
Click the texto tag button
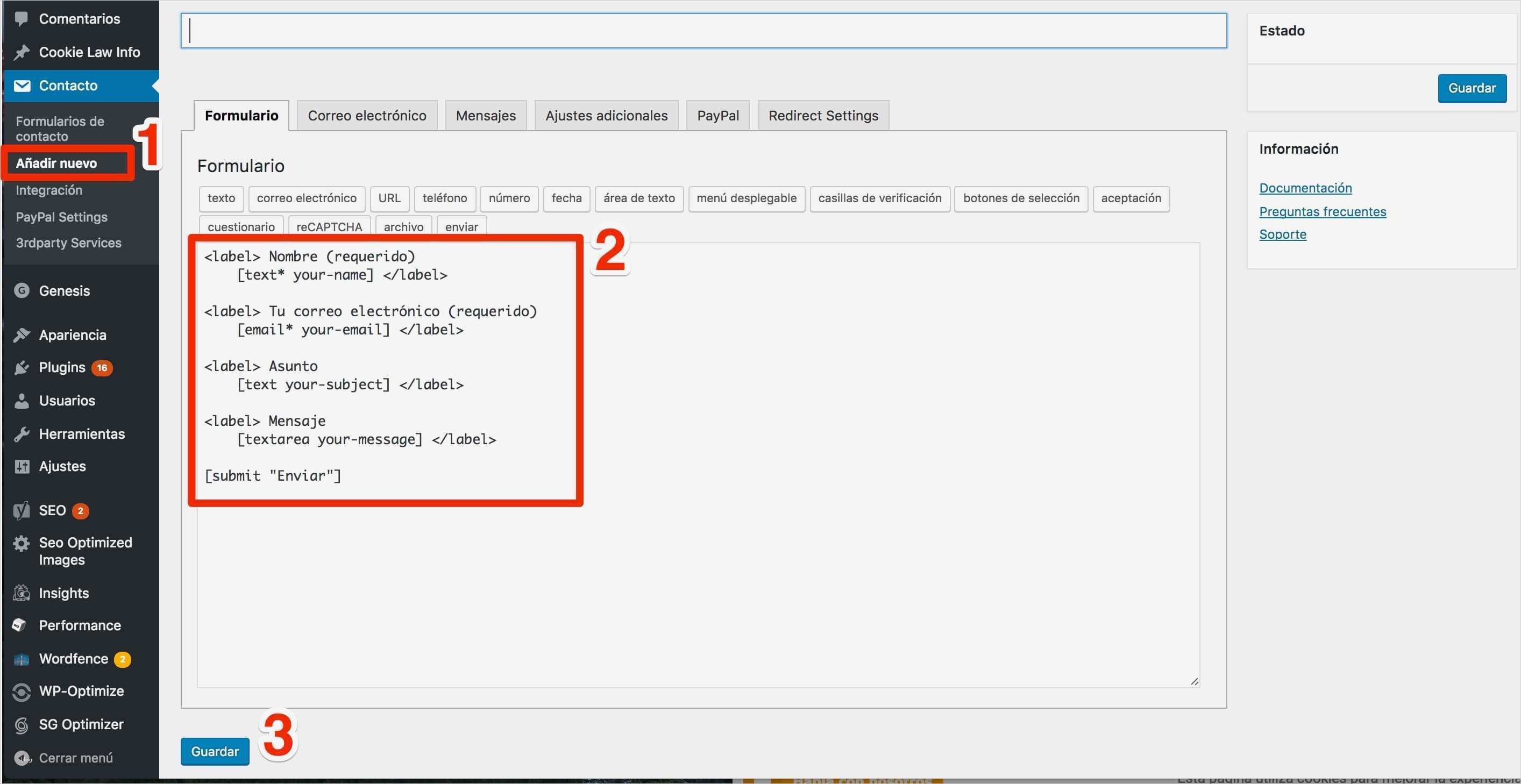[221, 198]
